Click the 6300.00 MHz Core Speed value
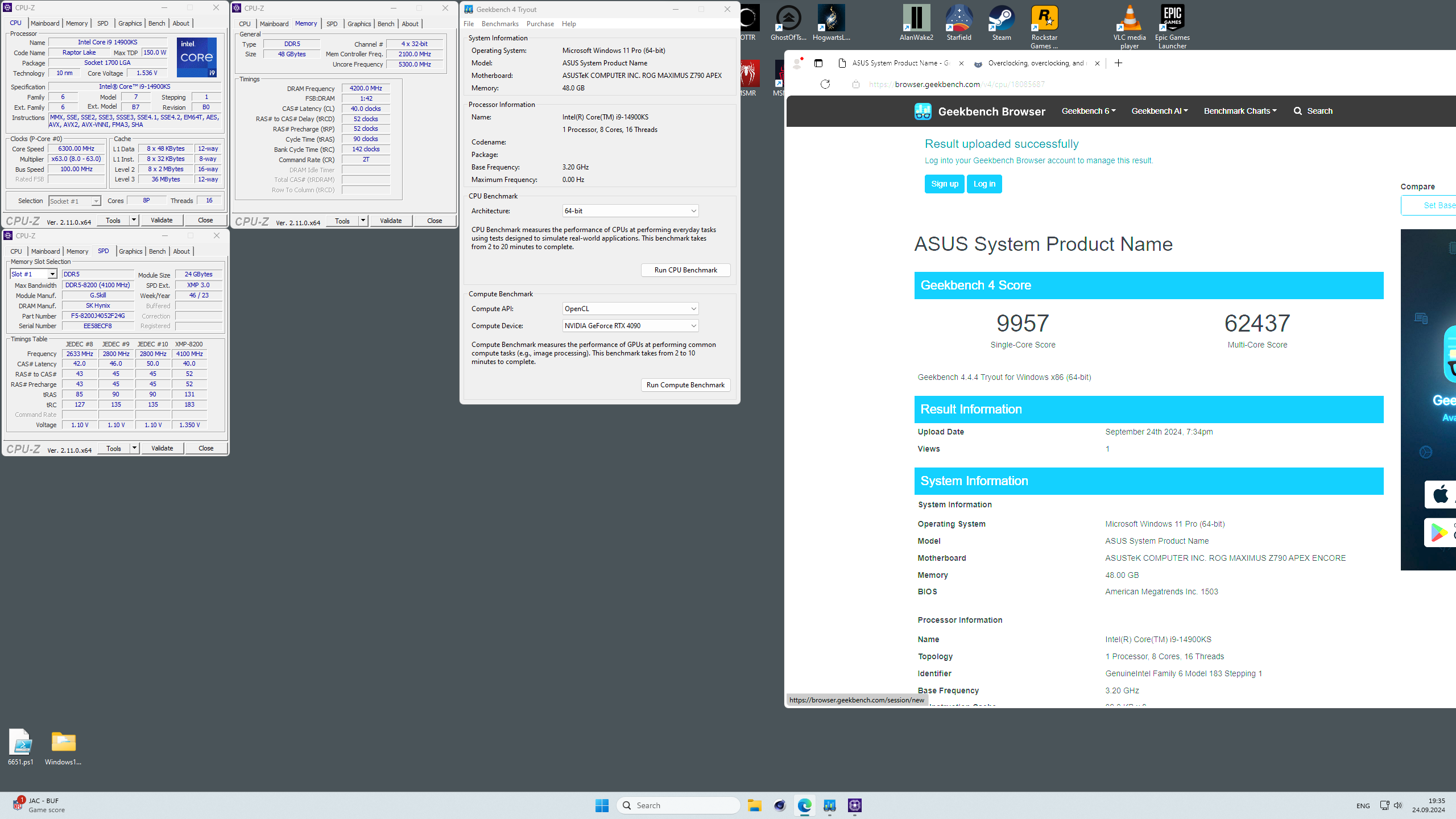The width and height of the screenshot is (1456, 819). 76,149
